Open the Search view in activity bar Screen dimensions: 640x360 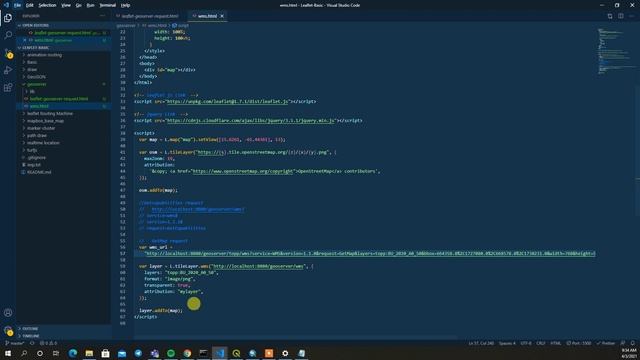8,35
